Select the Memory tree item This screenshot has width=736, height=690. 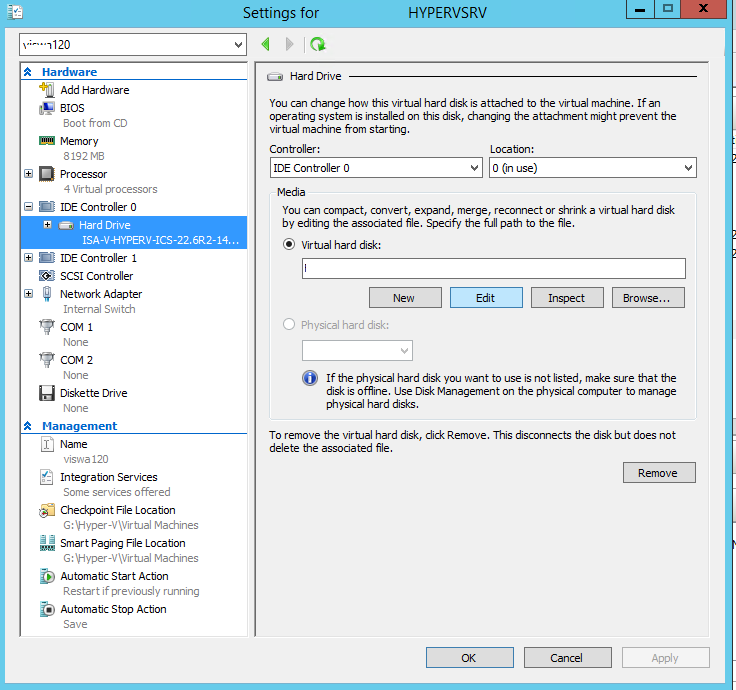click(x=79, y=141)
